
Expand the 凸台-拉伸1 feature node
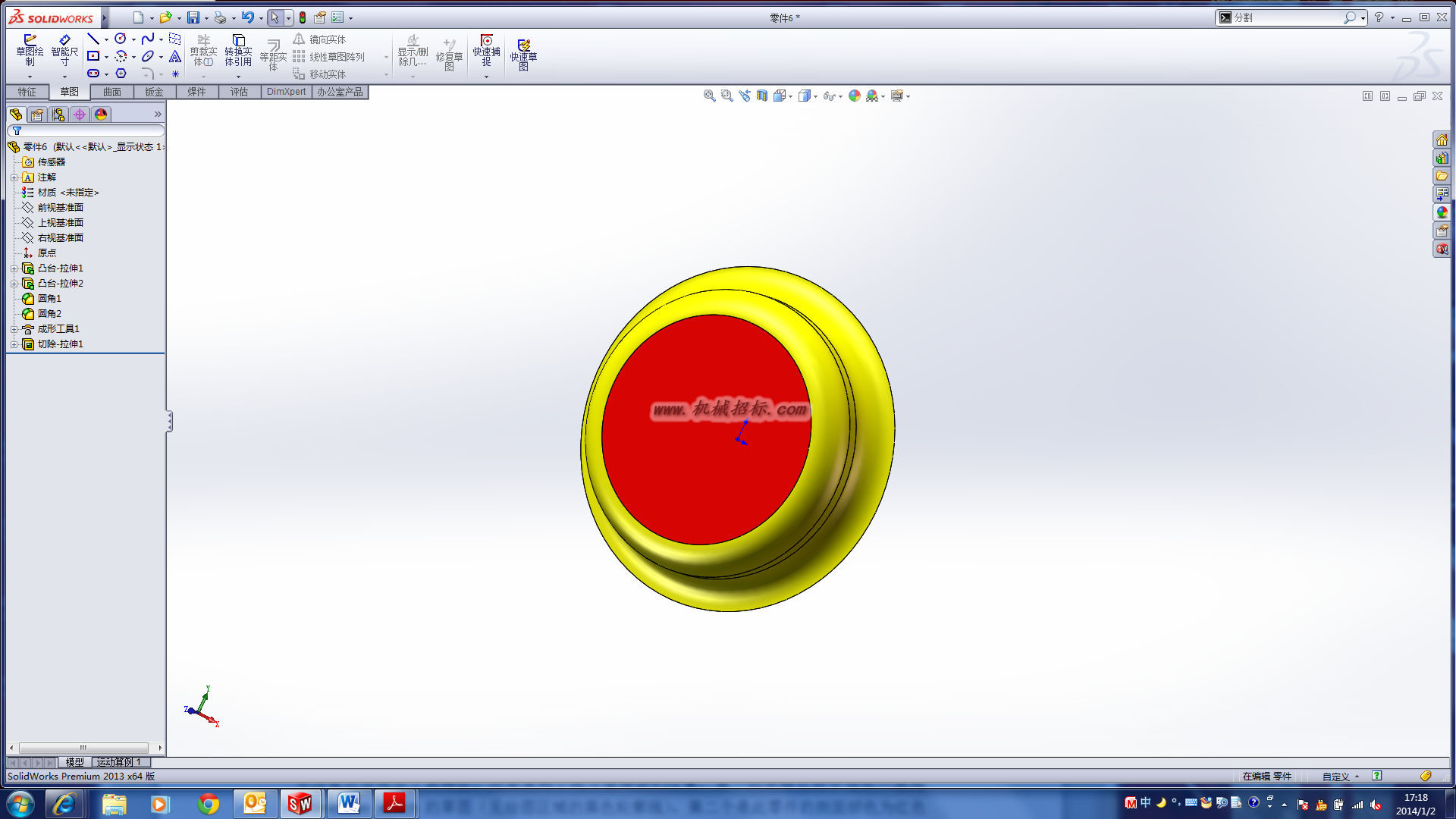[14, 268]
